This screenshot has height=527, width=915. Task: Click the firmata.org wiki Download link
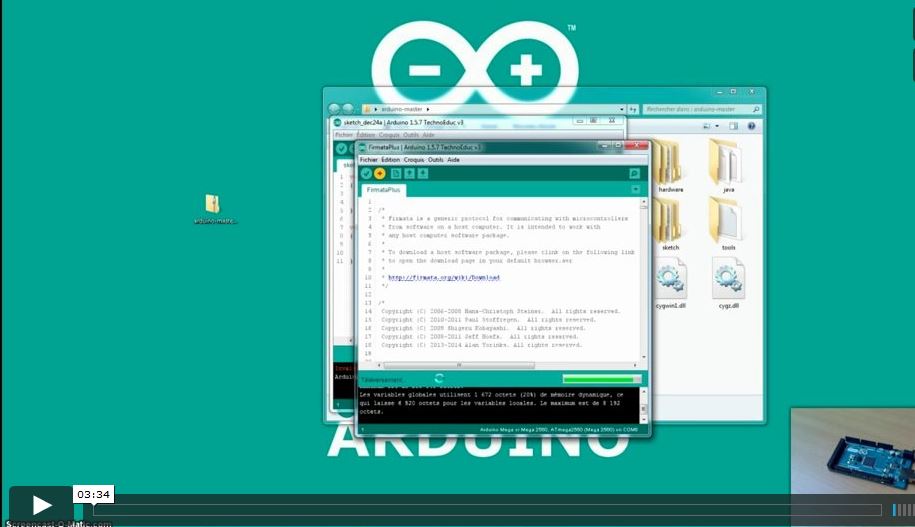pos(443,277)
